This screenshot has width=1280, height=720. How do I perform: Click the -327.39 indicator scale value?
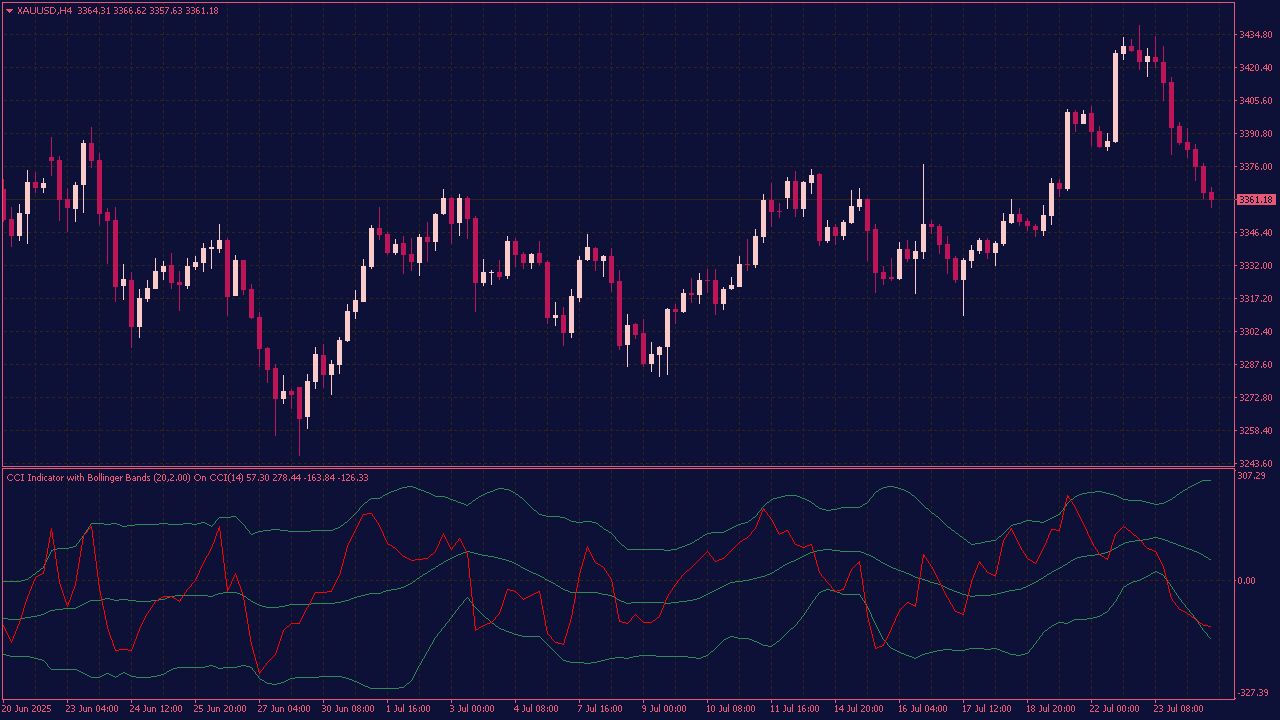click(1254, 693)
